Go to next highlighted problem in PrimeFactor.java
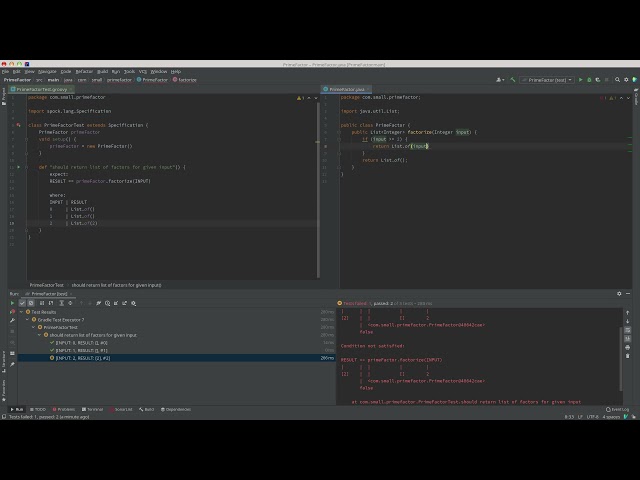This screenshot has width=640, height=480. point(628,98)
